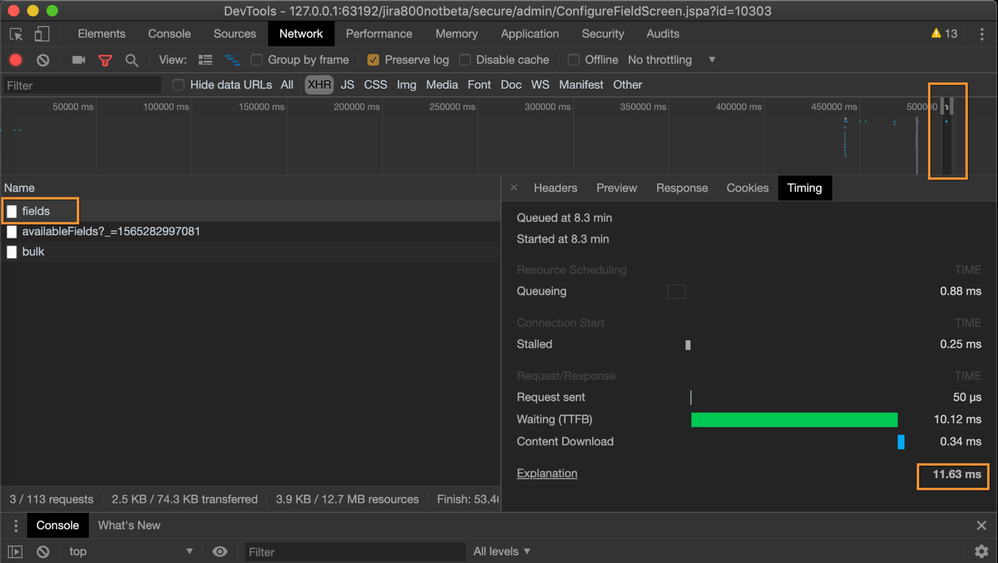Filter requests by XHR

coord(319,85)
